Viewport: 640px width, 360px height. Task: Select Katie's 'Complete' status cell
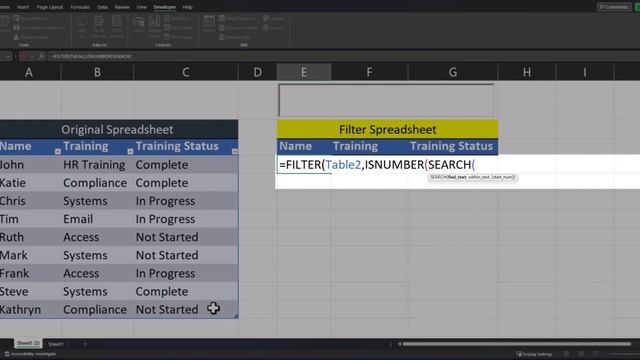186,183
